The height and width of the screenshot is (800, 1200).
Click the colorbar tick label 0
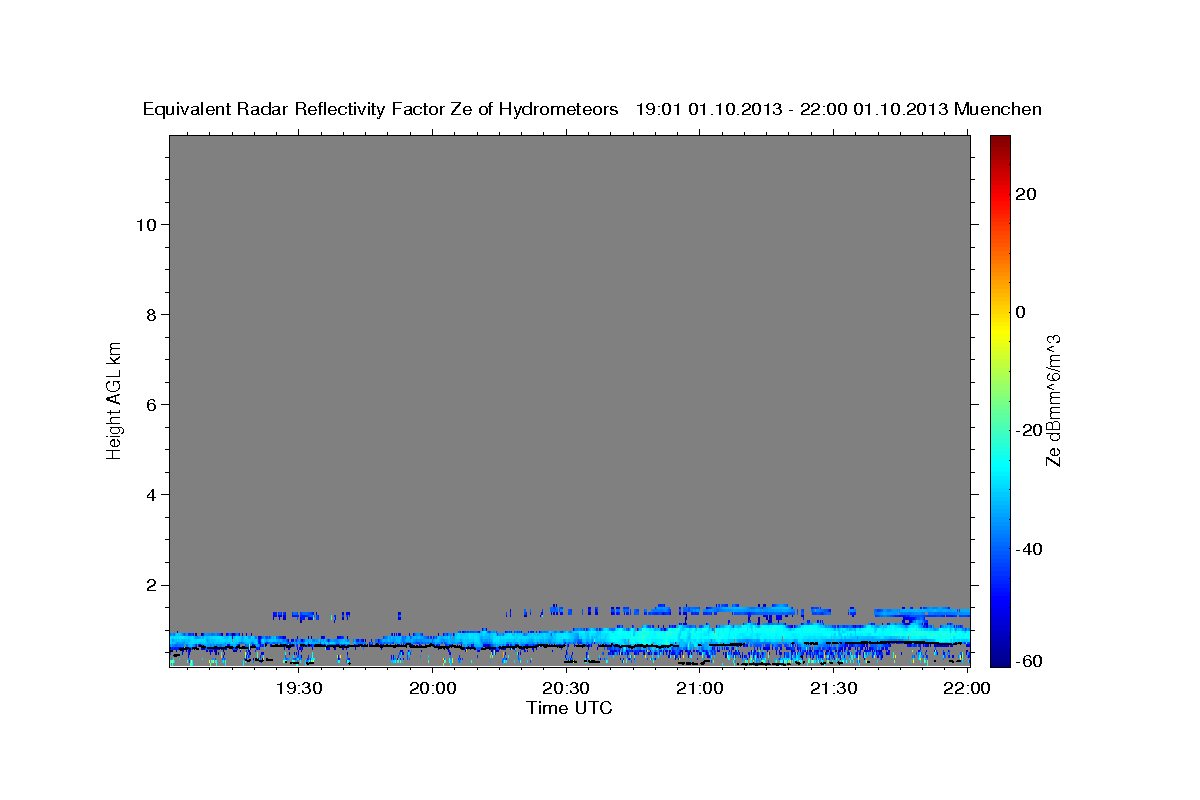point(1021,312)
